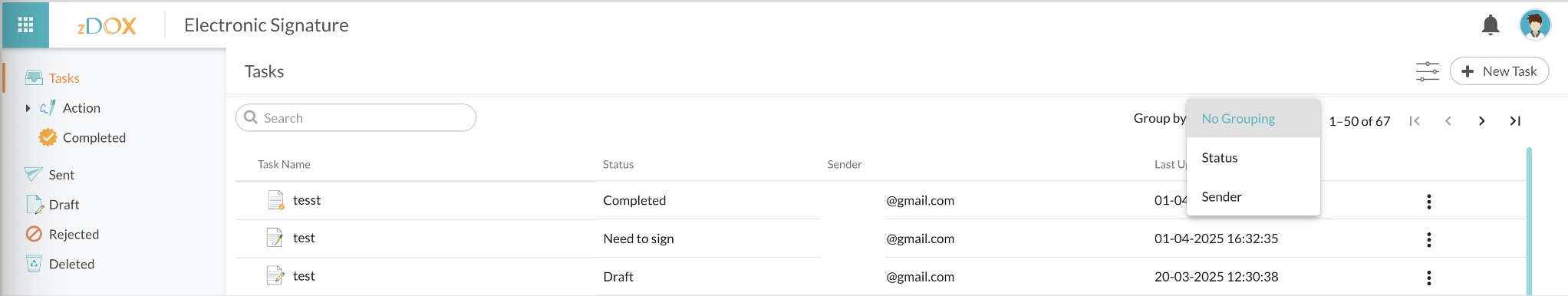This screenshot has width=1568, height=296.
Task: Open the three-dot menu for the Draft test row
Action: coord(1428,278)
